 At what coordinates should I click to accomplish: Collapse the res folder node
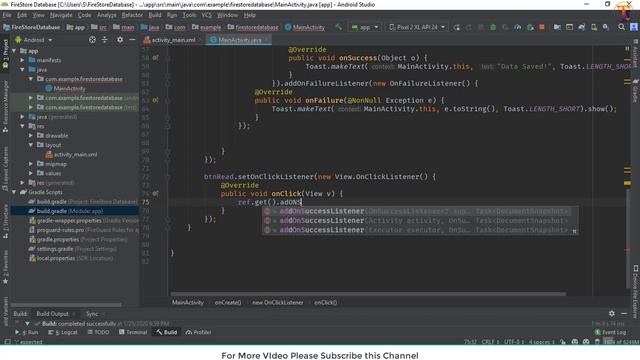22,126
